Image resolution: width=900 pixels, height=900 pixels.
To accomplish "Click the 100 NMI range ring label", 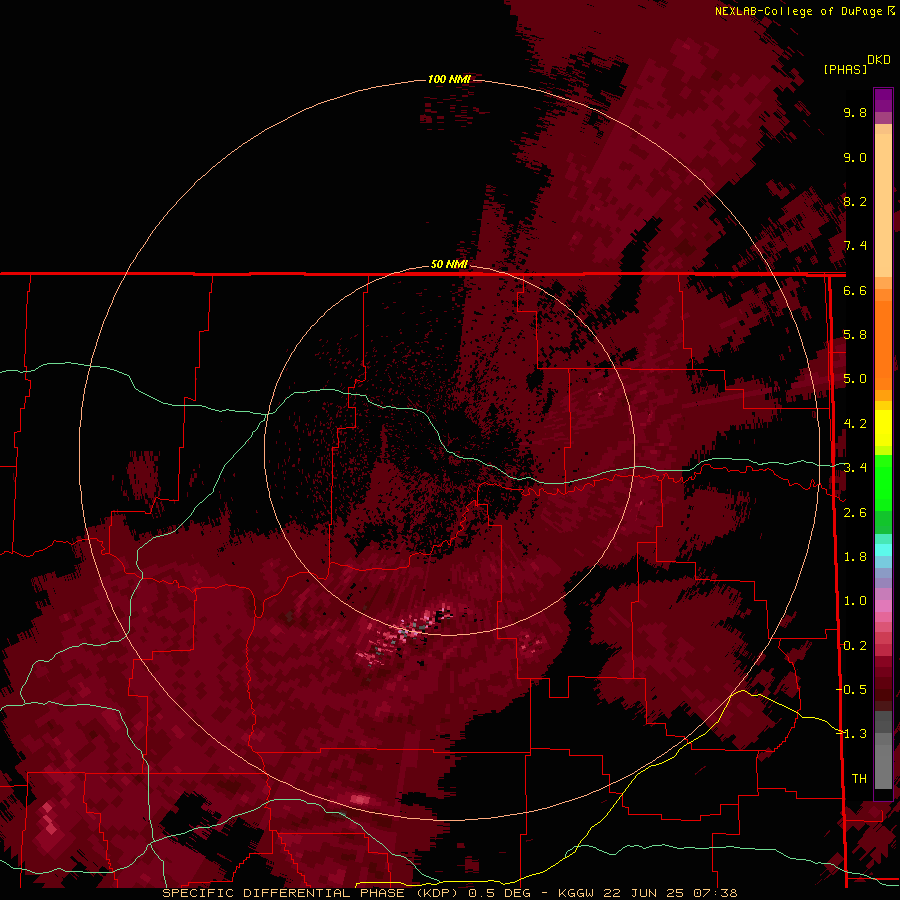I will (x=449, y=79).
